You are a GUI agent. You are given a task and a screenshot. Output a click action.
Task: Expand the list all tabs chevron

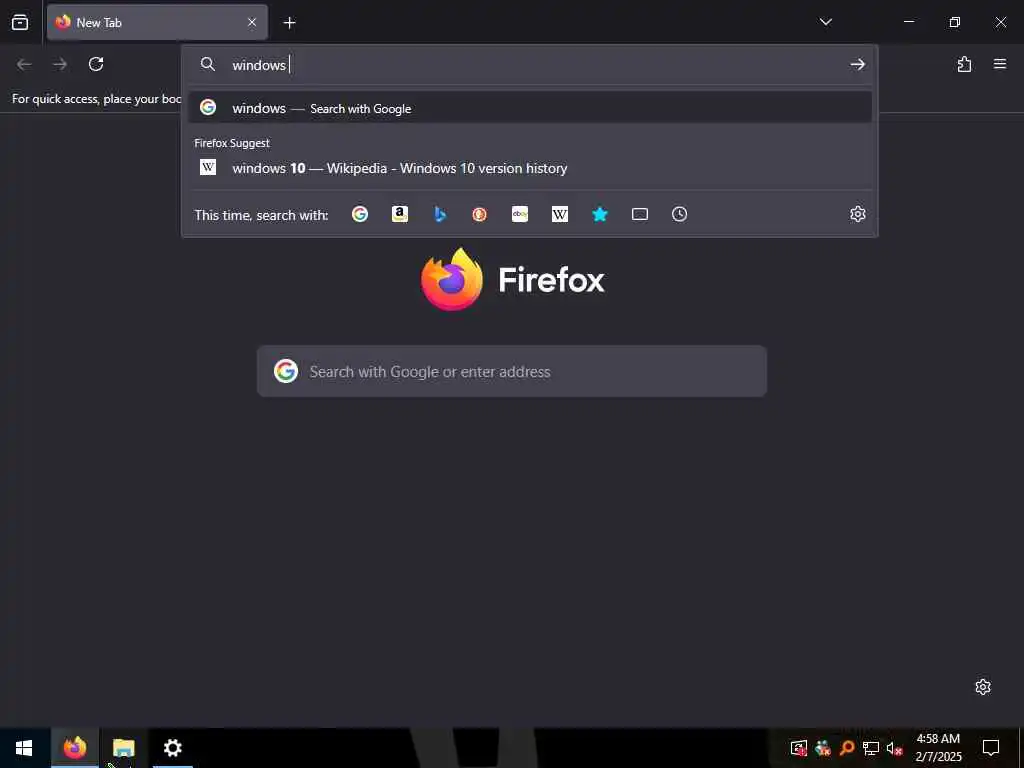coord(825,22)
